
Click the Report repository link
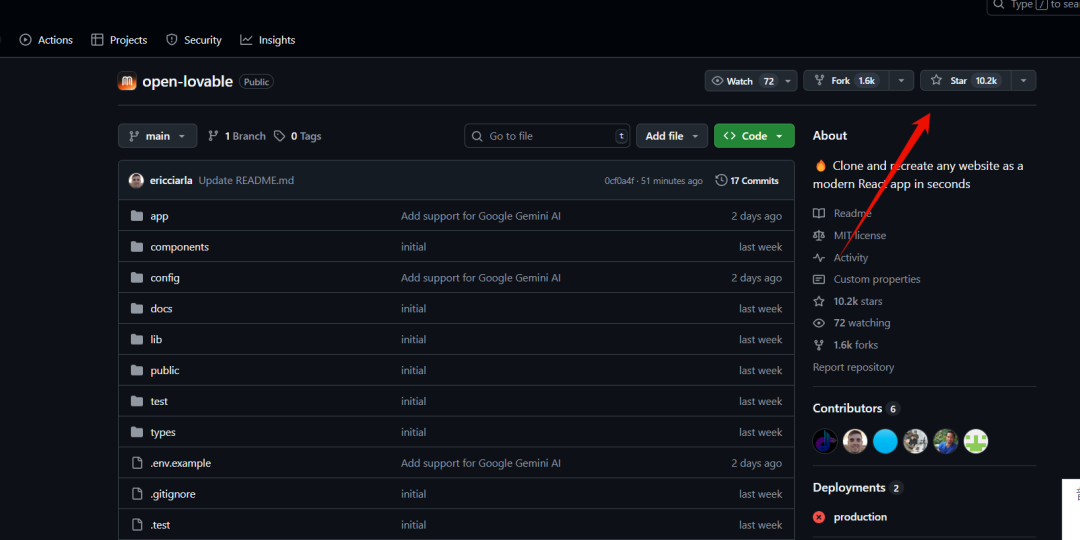click(853, 367)
